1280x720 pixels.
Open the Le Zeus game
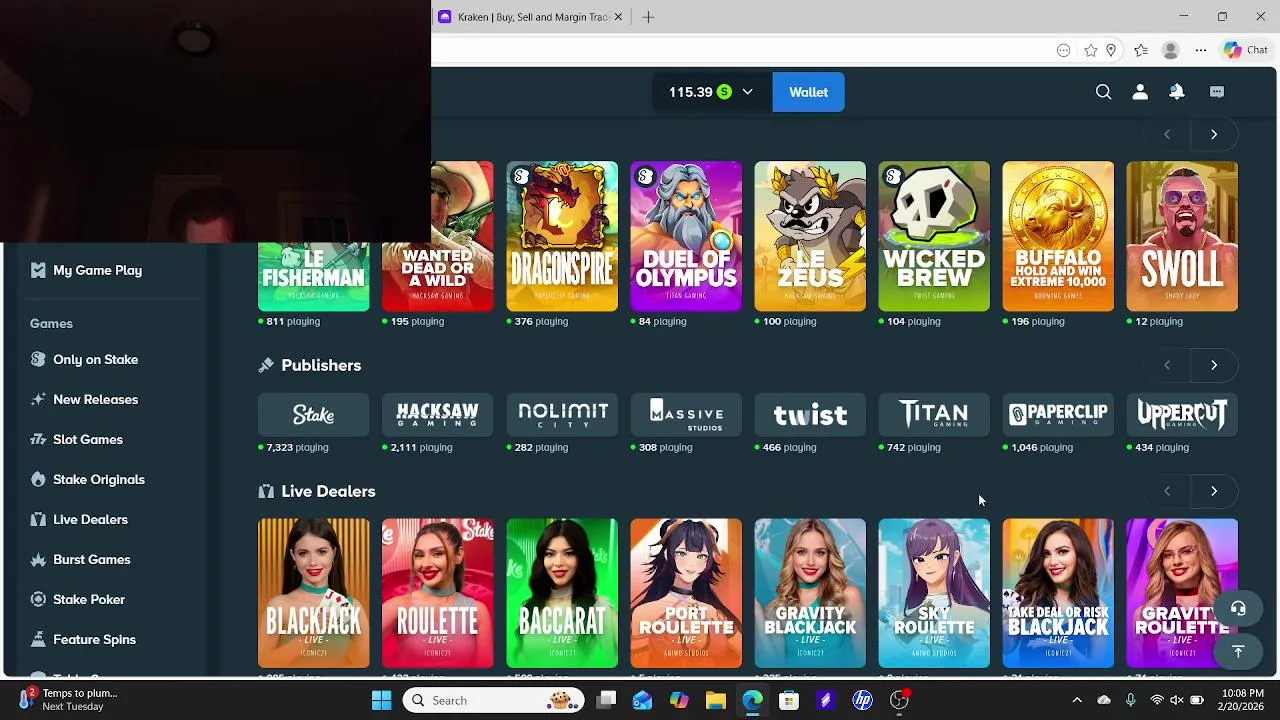810,236
